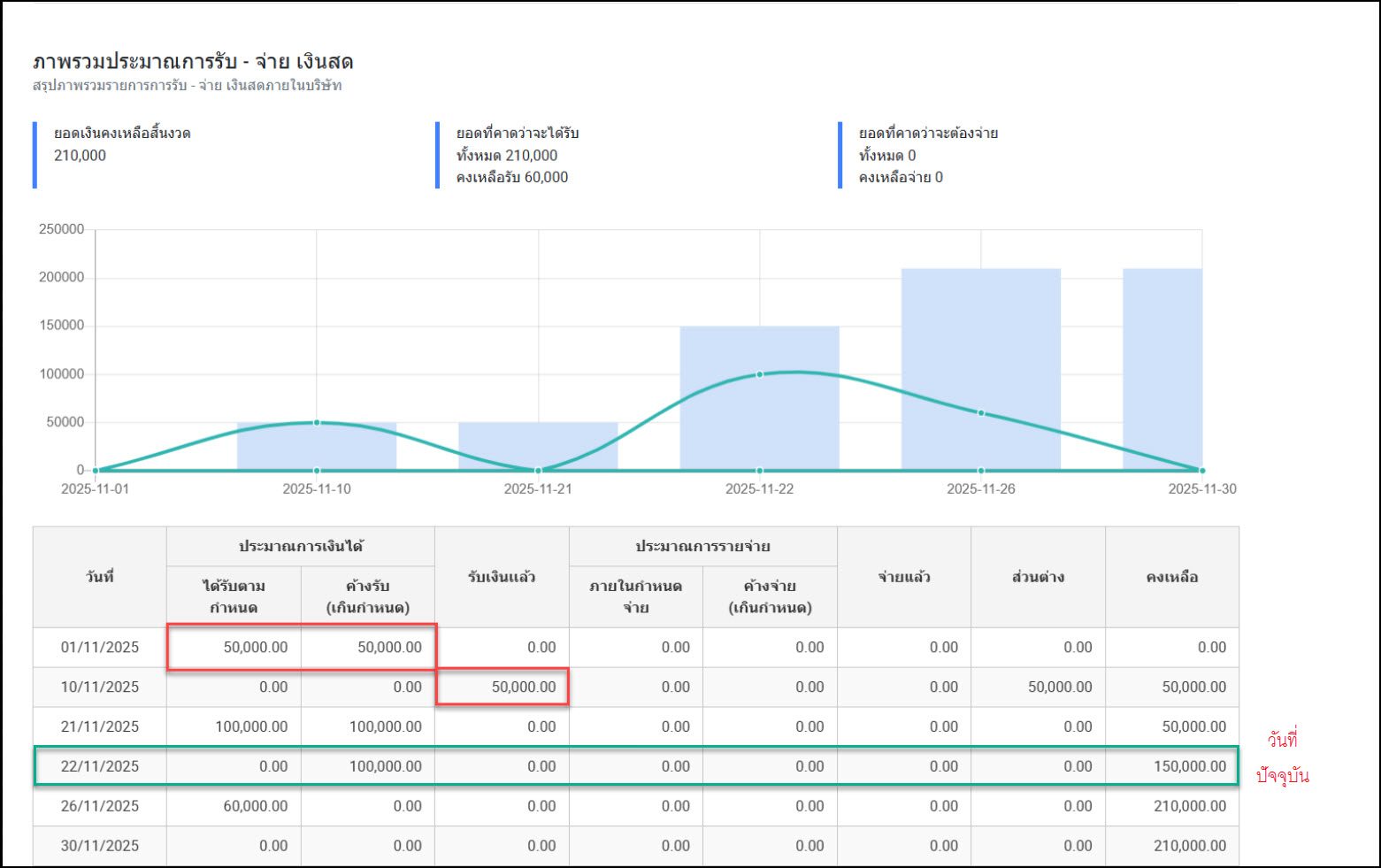Click the จ่ายแล้ว column header
This screenshot has height=868, width=1381.
click(x=903, y=577)
